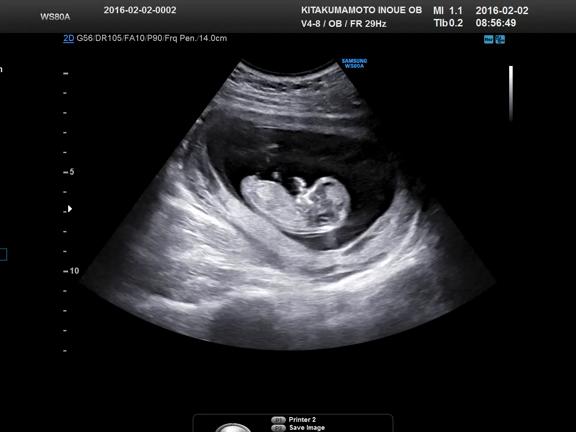Viewport: 576px width, 432px height.
Task: Click the fetus in the ultrasound image
Action: click(x=296, y=201)
